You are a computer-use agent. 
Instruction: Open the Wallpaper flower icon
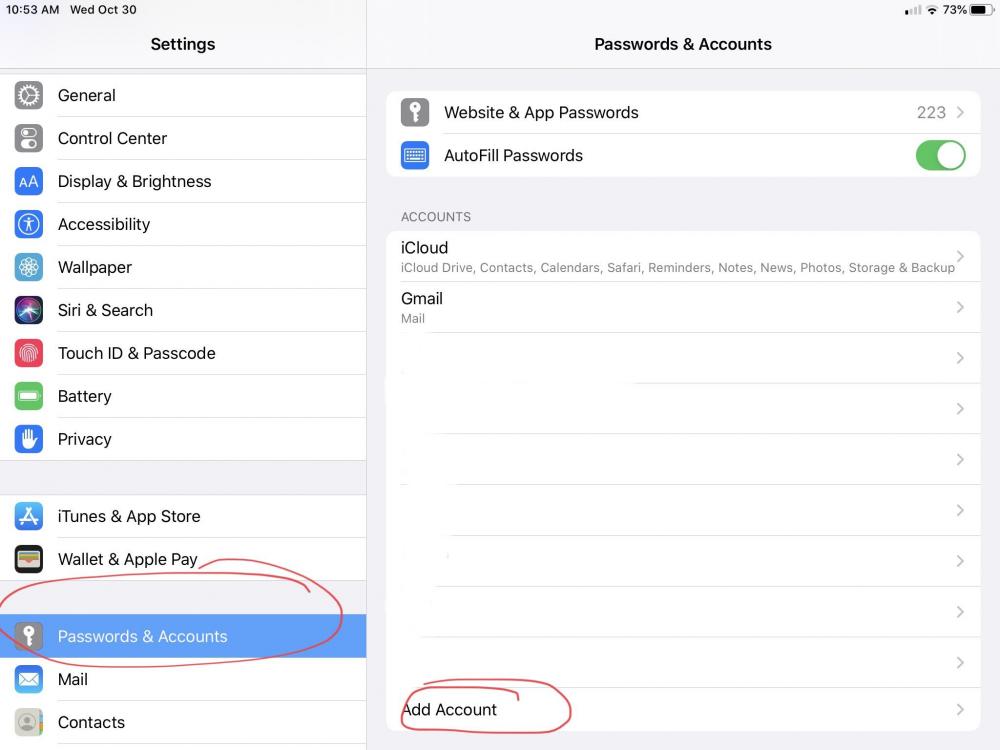tap(29, 268)
